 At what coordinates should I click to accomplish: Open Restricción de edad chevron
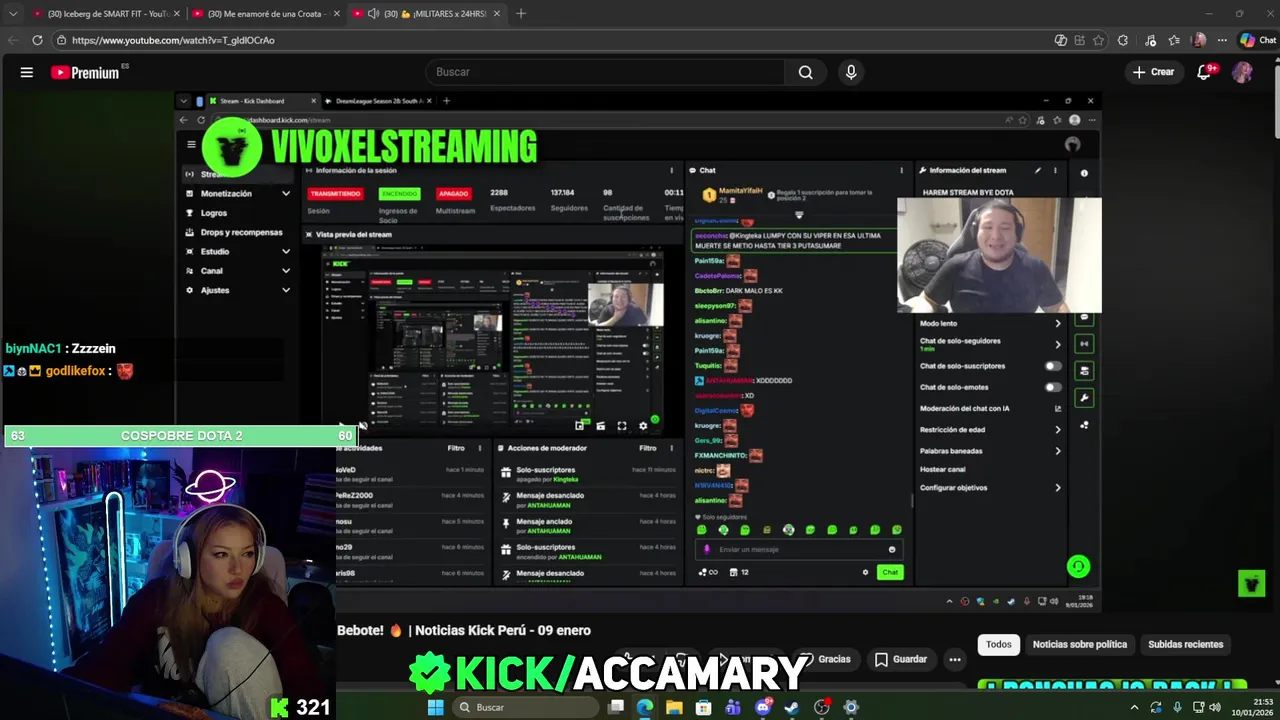pyautogui.click(x=1057, y=430)
